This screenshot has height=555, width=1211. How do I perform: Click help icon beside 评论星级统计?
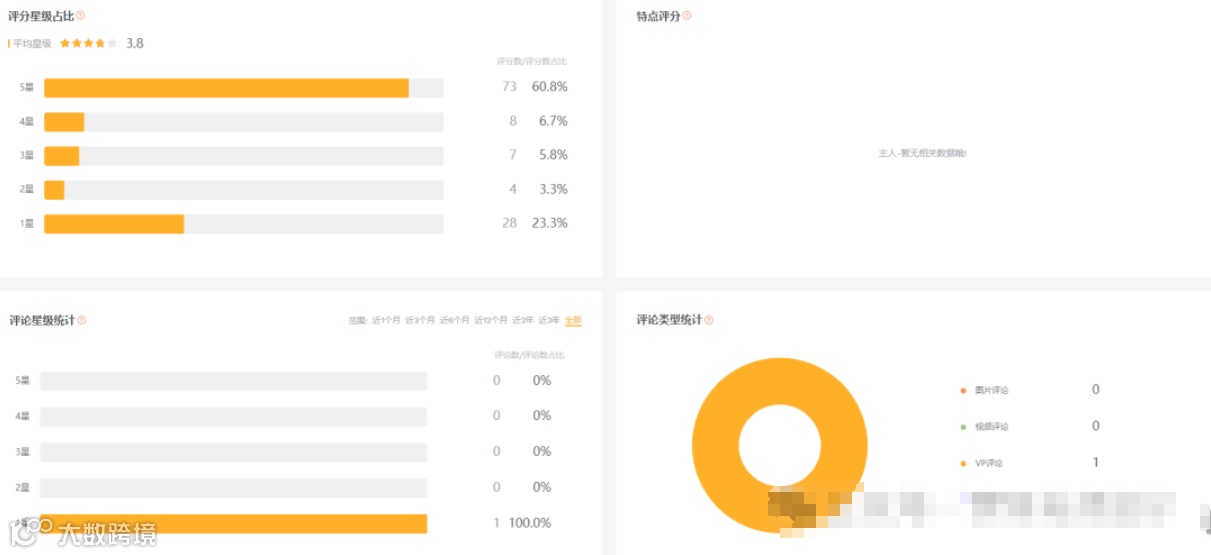pos(82,321)
